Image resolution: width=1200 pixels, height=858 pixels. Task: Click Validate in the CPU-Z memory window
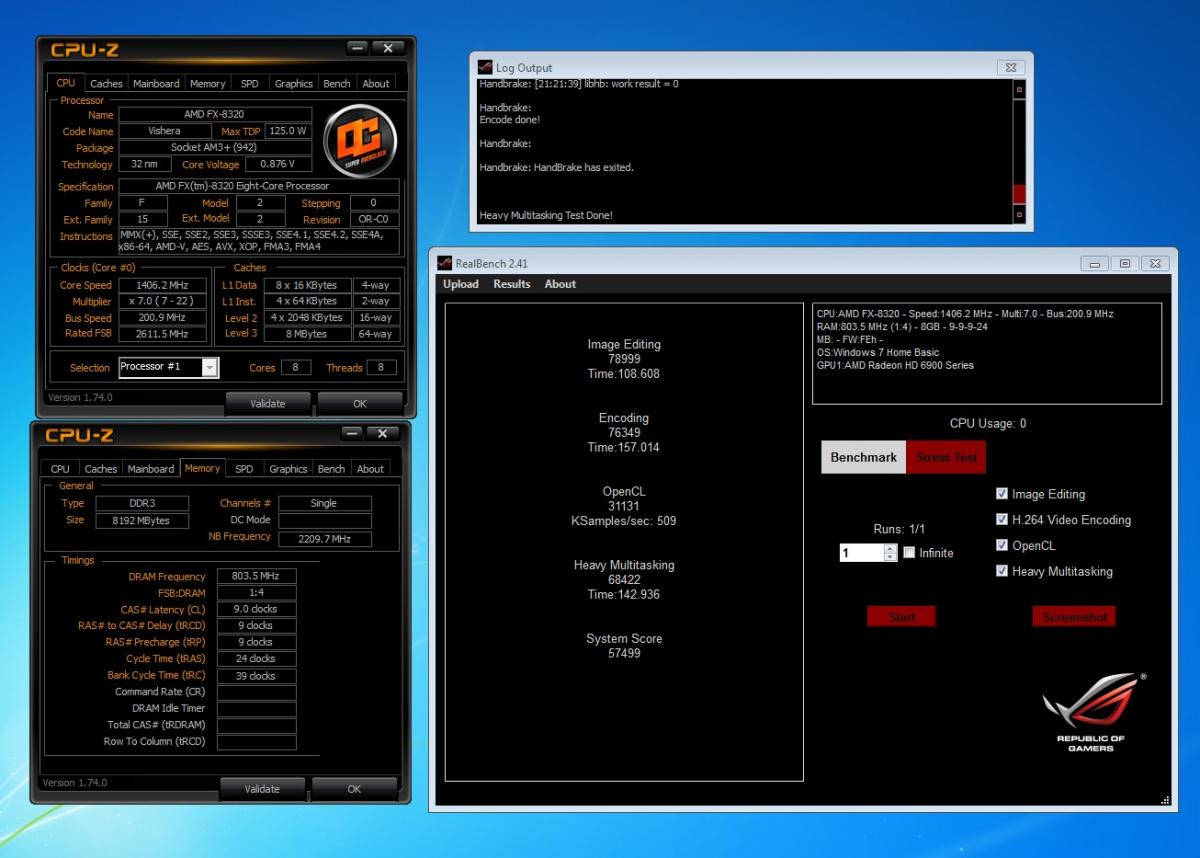click(262, 789)
